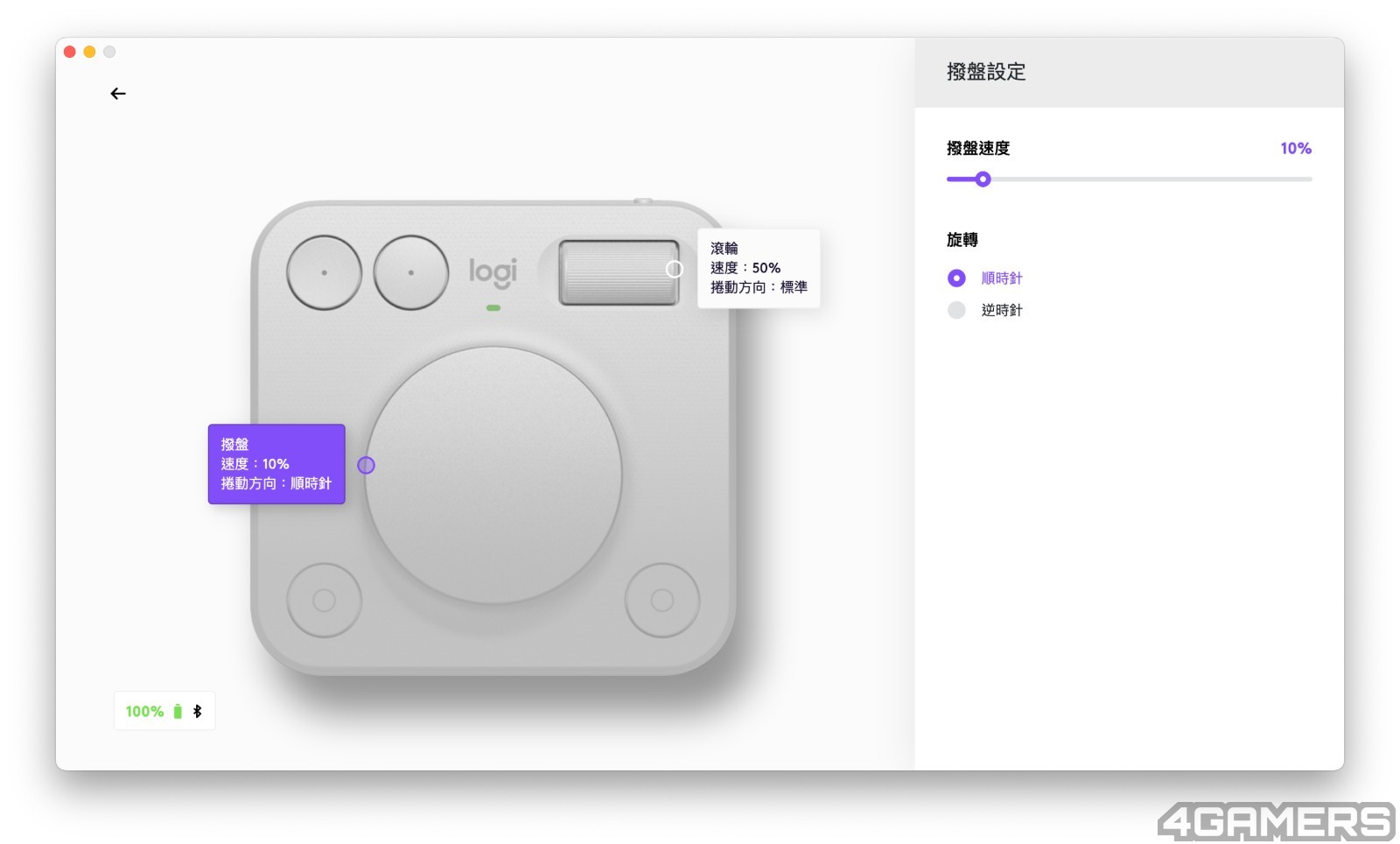This screenshot has width=1400, height=844.
Task: Select the large center dial
Action: (493, 475)
